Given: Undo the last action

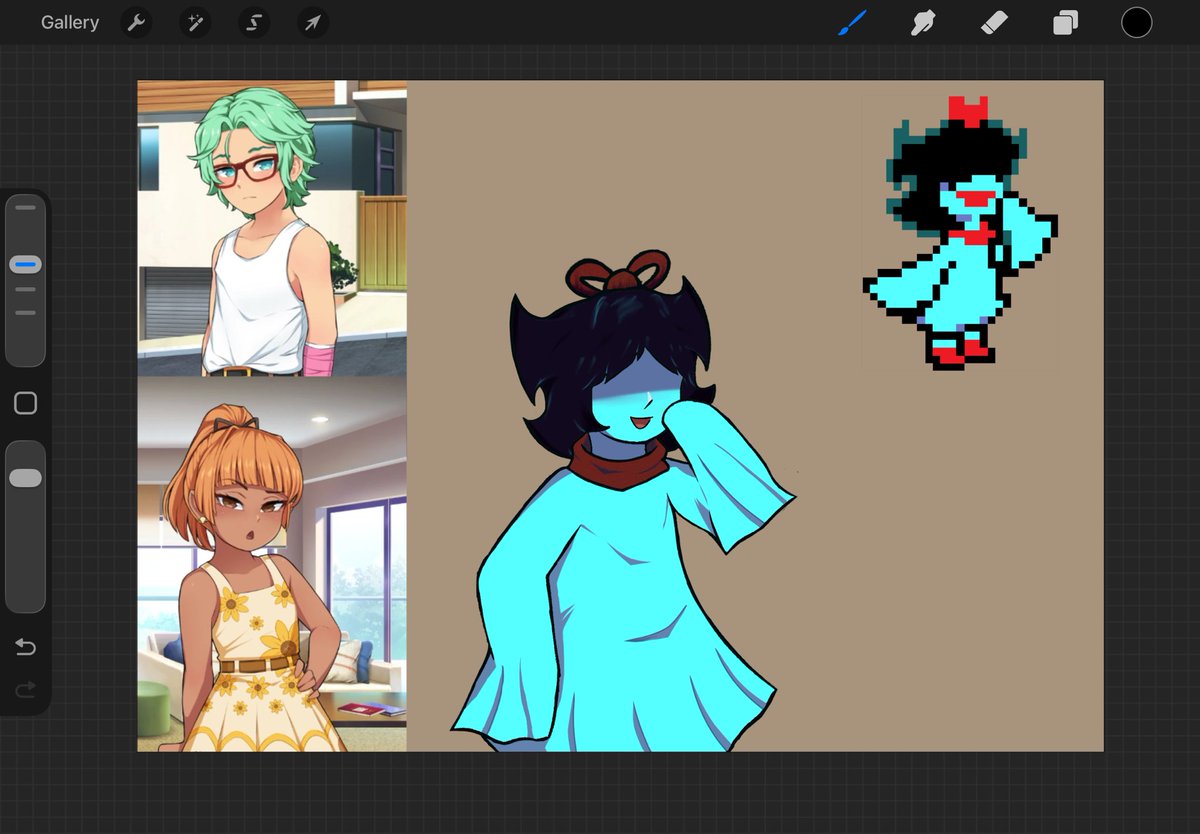Looking at the screenshot, I should coord(25,648).
